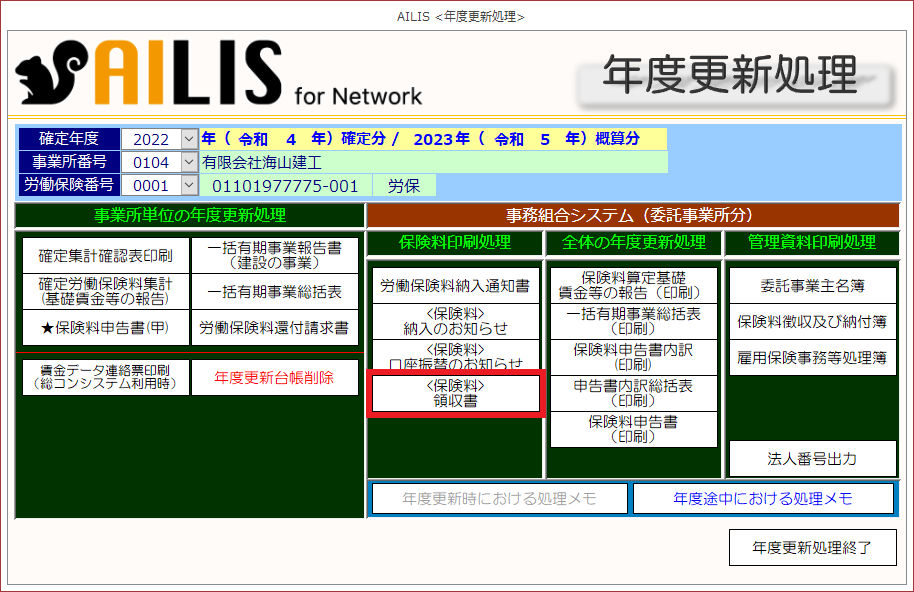Select 労働保険料還付請求書
This screenshot has height=592, width=914.
pos(274,327)
